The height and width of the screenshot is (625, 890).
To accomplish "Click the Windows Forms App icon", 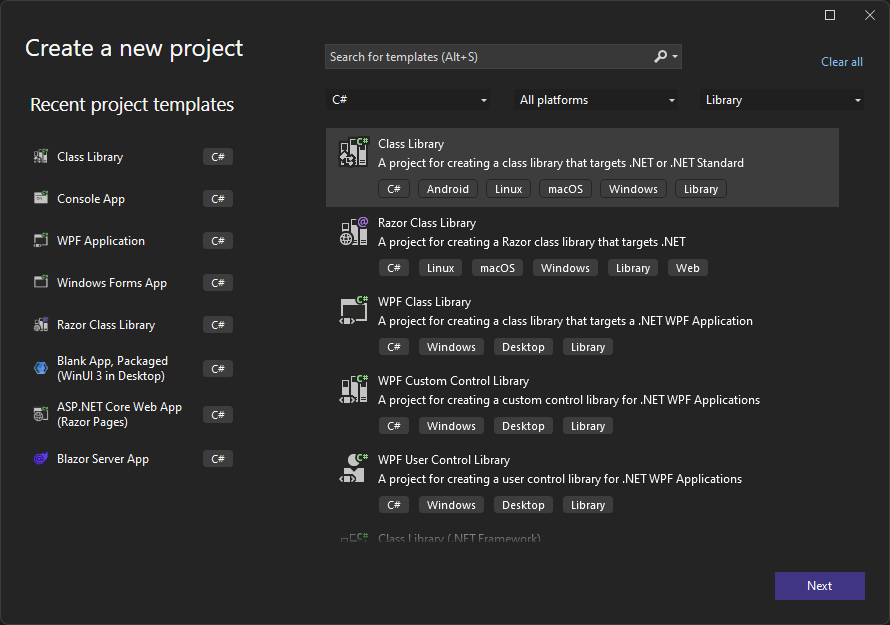I will [41, 282].
